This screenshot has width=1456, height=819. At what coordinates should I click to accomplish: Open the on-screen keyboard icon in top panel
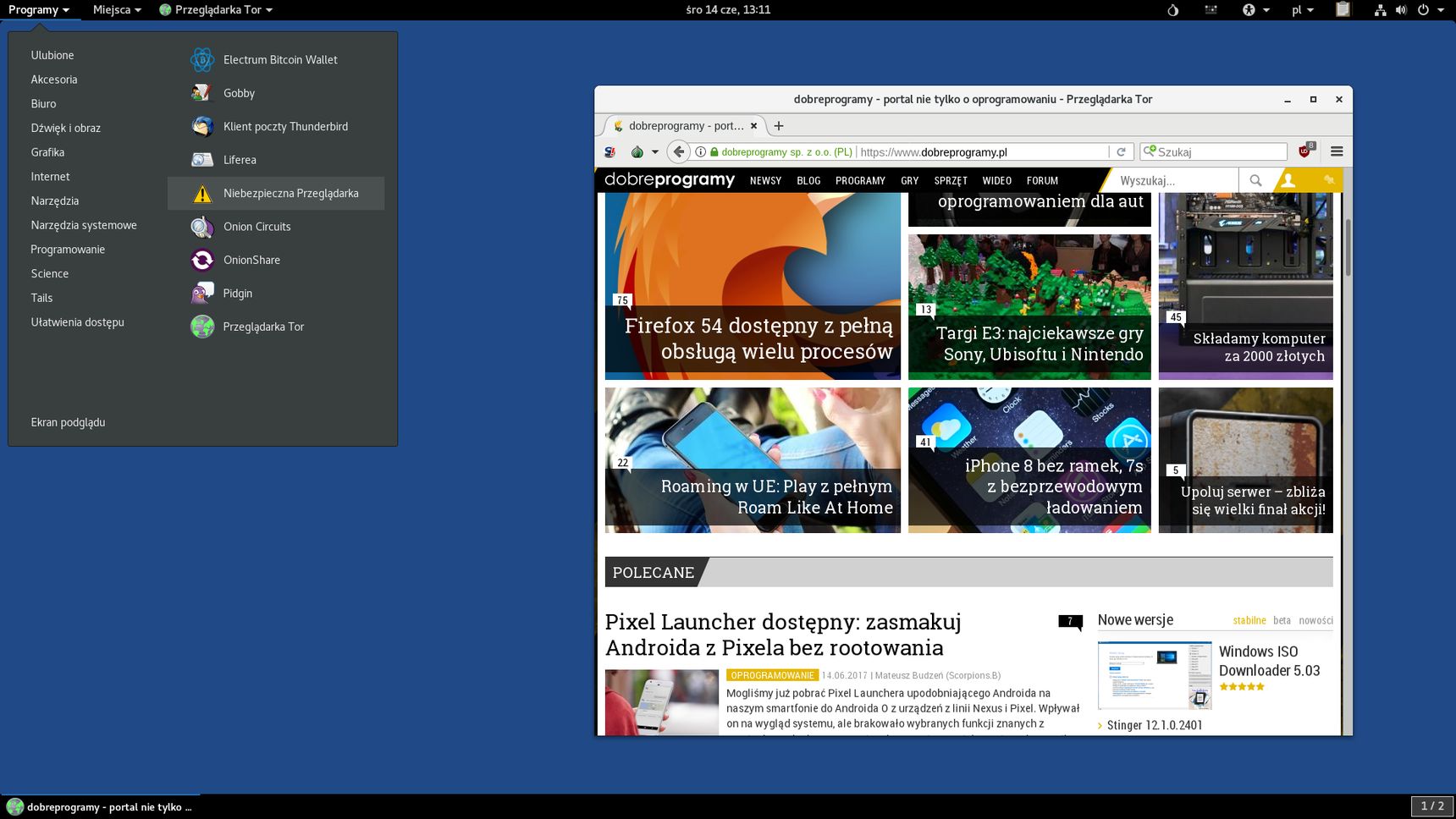coord(1211,10)
